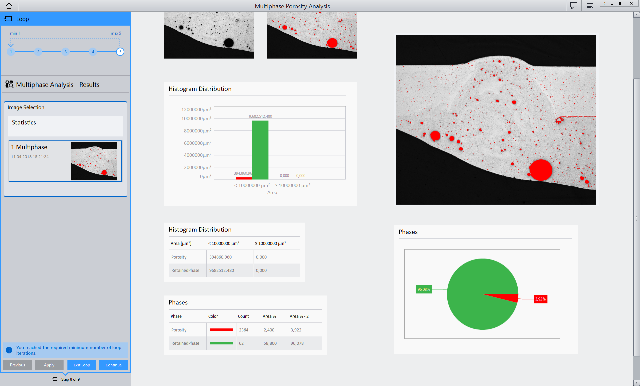The image size is (640, 386).
Task: Click the collapse icon in the title bar's left corner
Action: 9,6
